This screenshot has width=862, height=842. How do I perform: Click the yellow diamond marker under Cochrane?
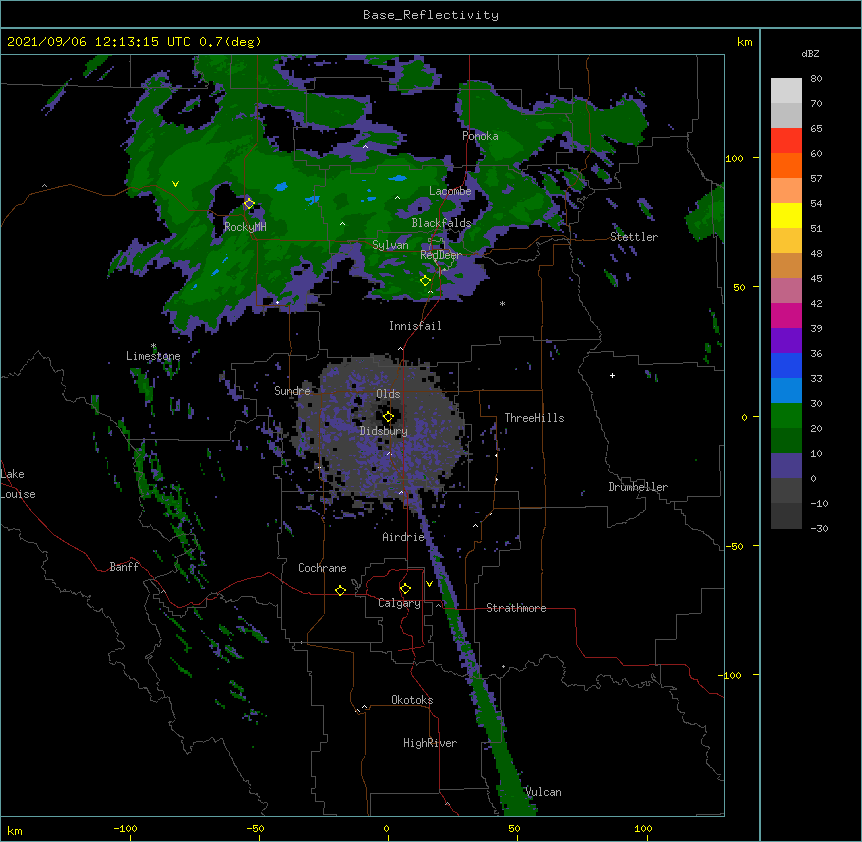(x=340, y=590)
